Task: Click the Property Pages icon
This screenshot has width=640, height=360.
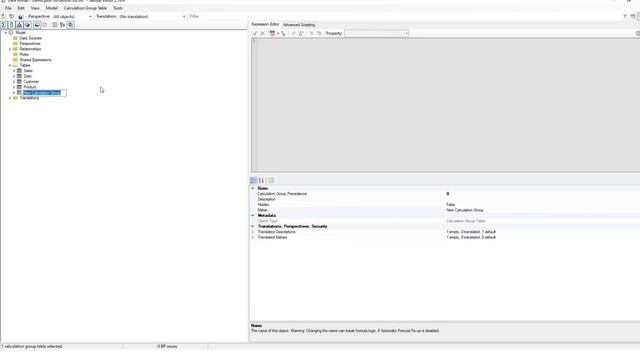Action: [x=271, y=180]
